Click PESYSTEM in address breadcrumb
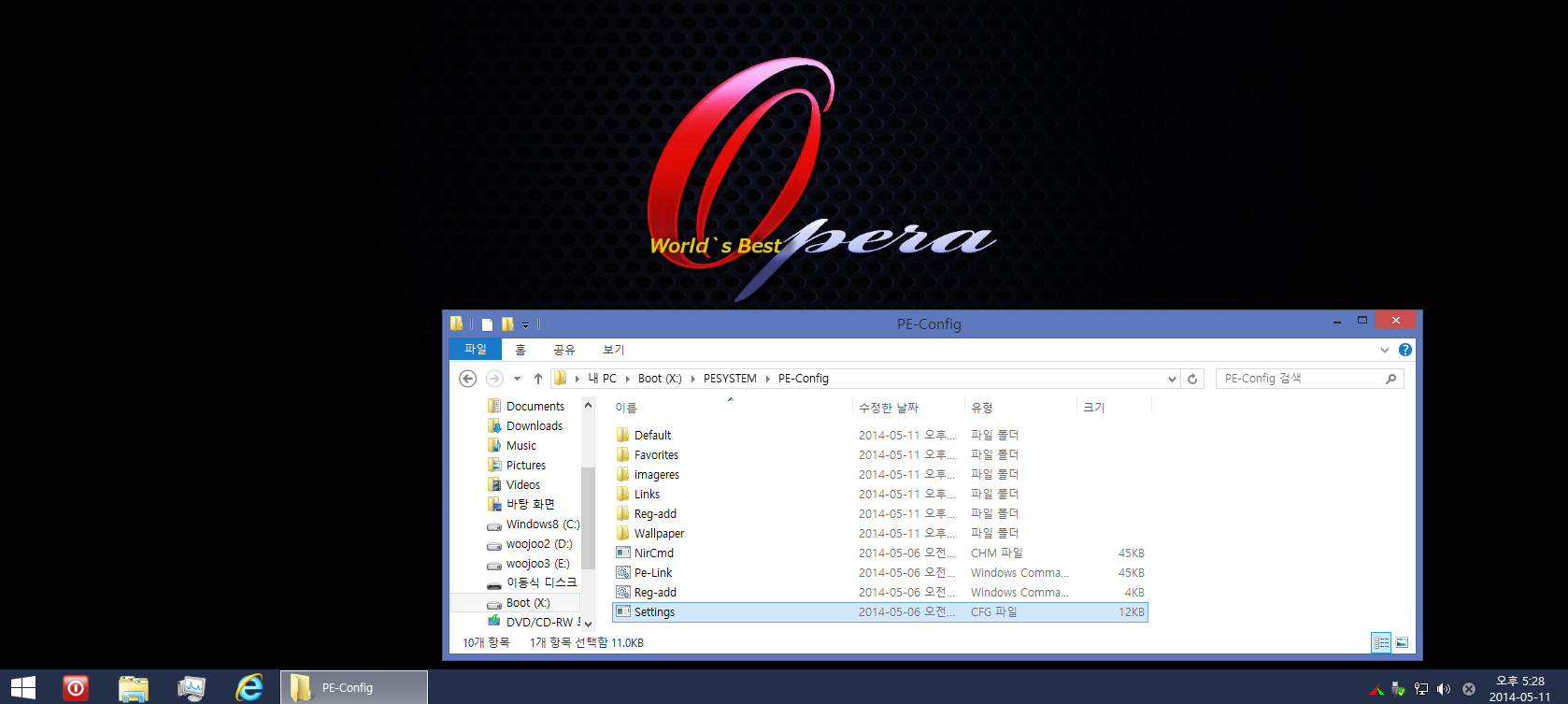 (730, 379)
